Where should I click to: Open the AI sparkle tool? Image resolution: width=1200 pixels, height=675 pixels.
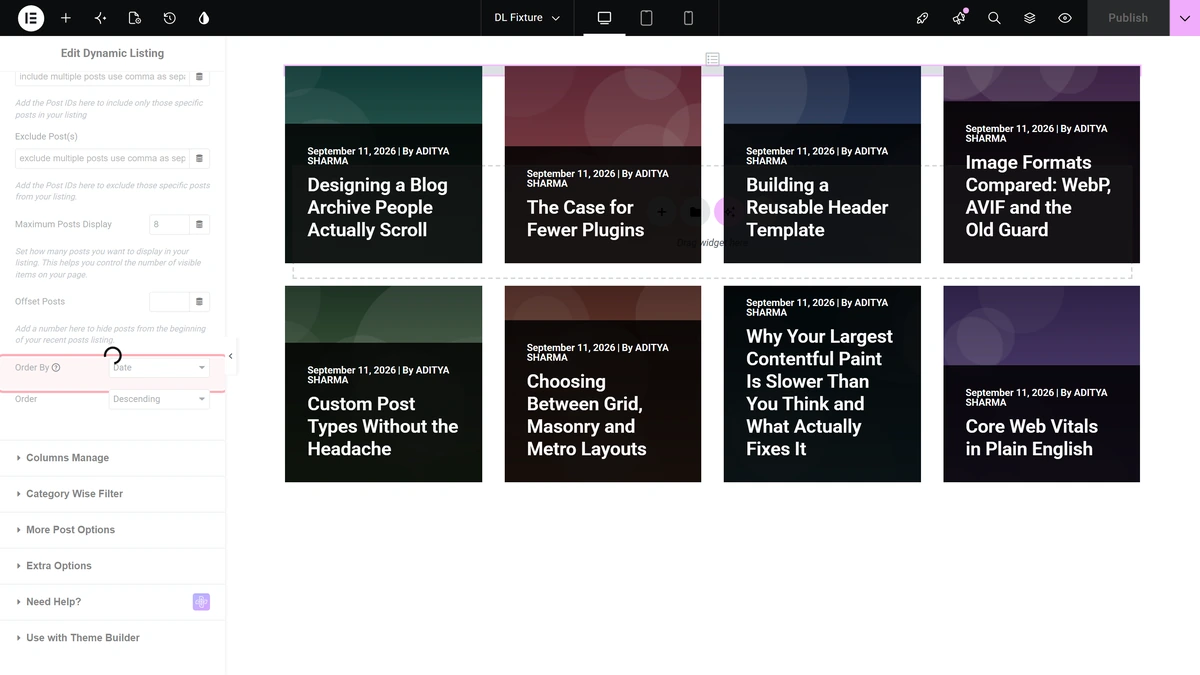click(100, 18)
